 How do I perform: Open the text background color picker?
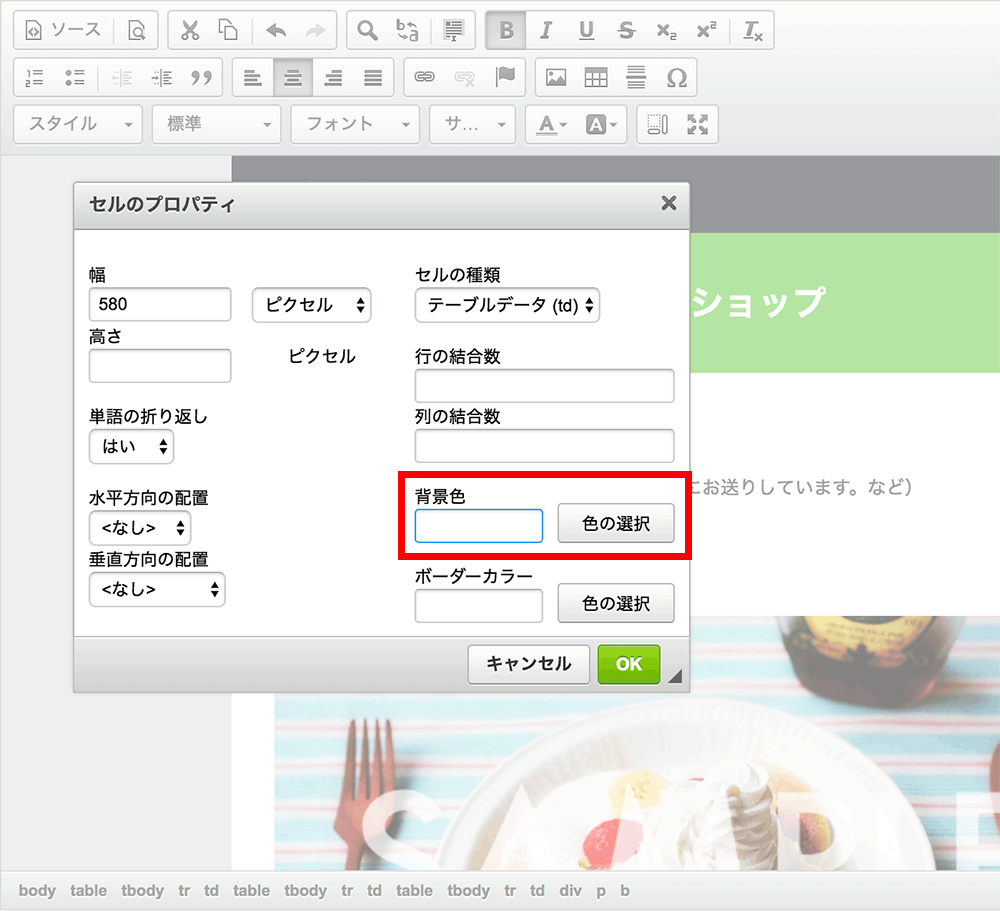[601, 124]
